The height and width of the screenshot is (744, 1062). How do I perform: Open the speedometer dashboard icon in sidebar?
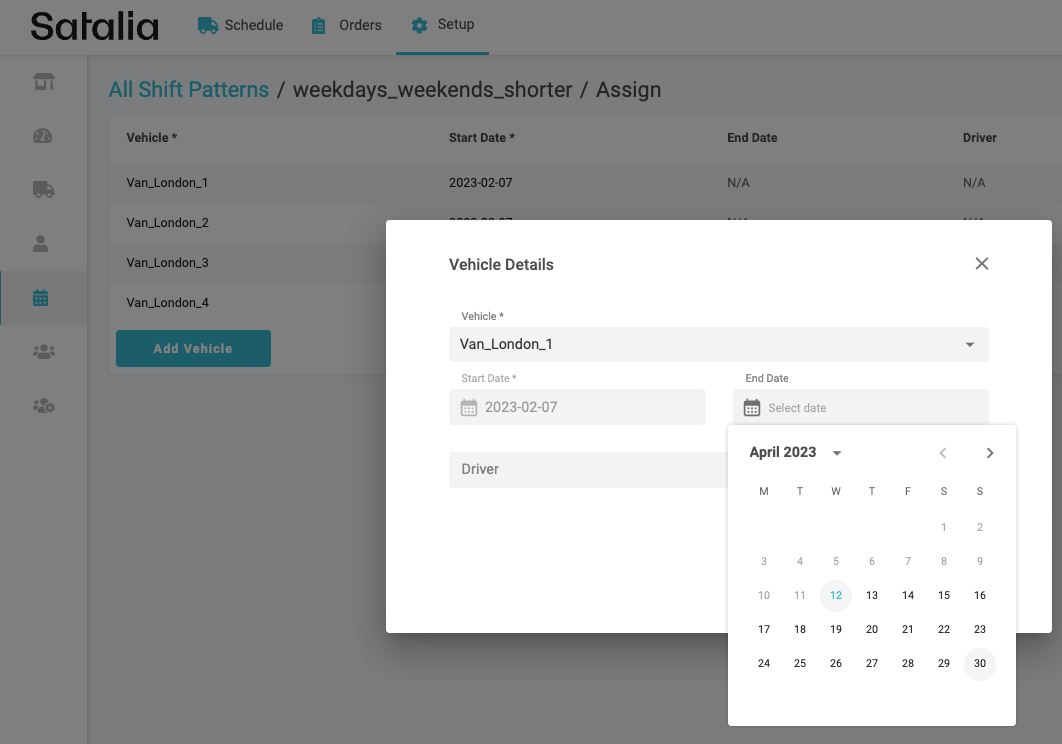coord(43,136)
